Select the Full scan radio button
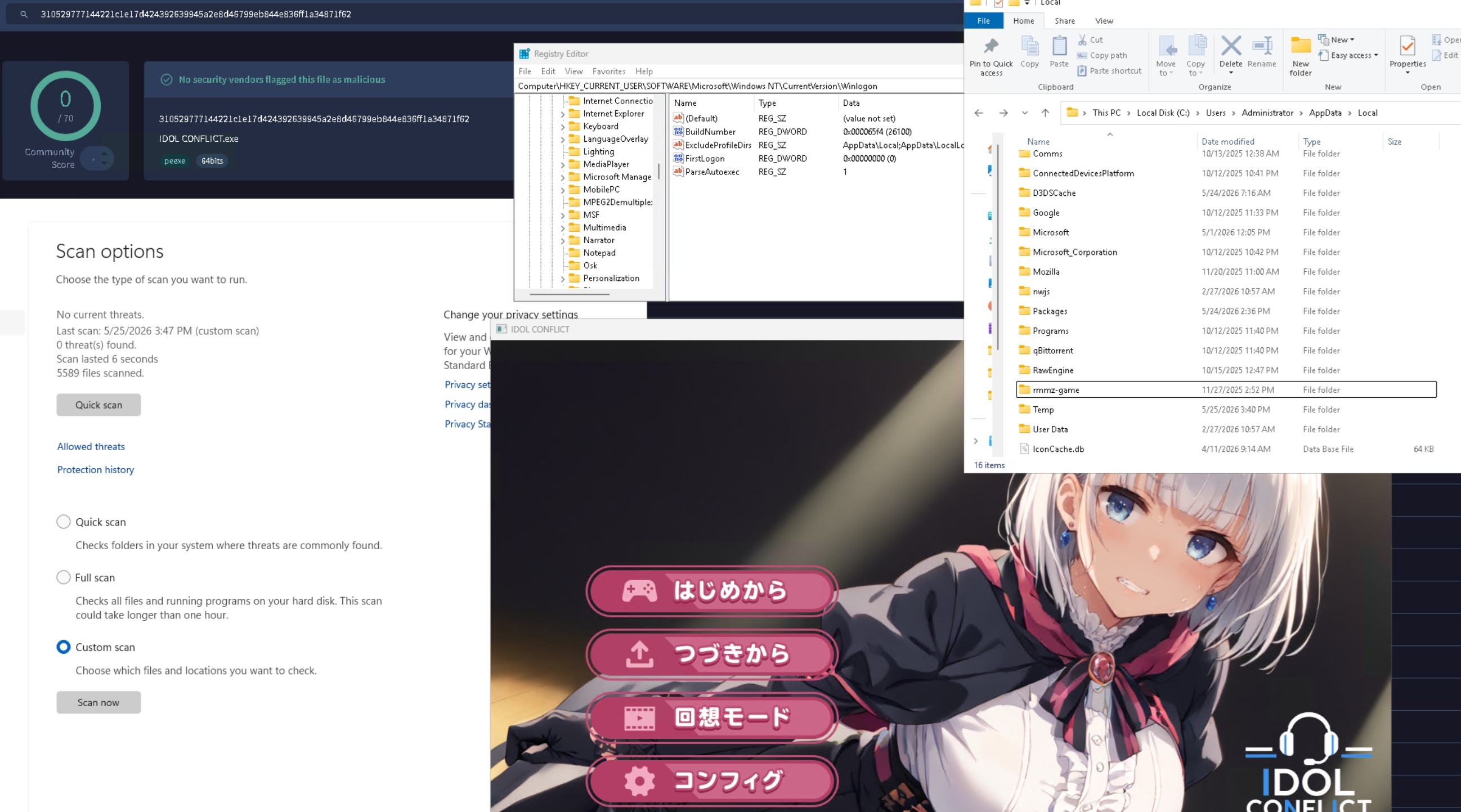Viewport: 1461px width, 812px height. pyautogui.click(x=64, y=577)
